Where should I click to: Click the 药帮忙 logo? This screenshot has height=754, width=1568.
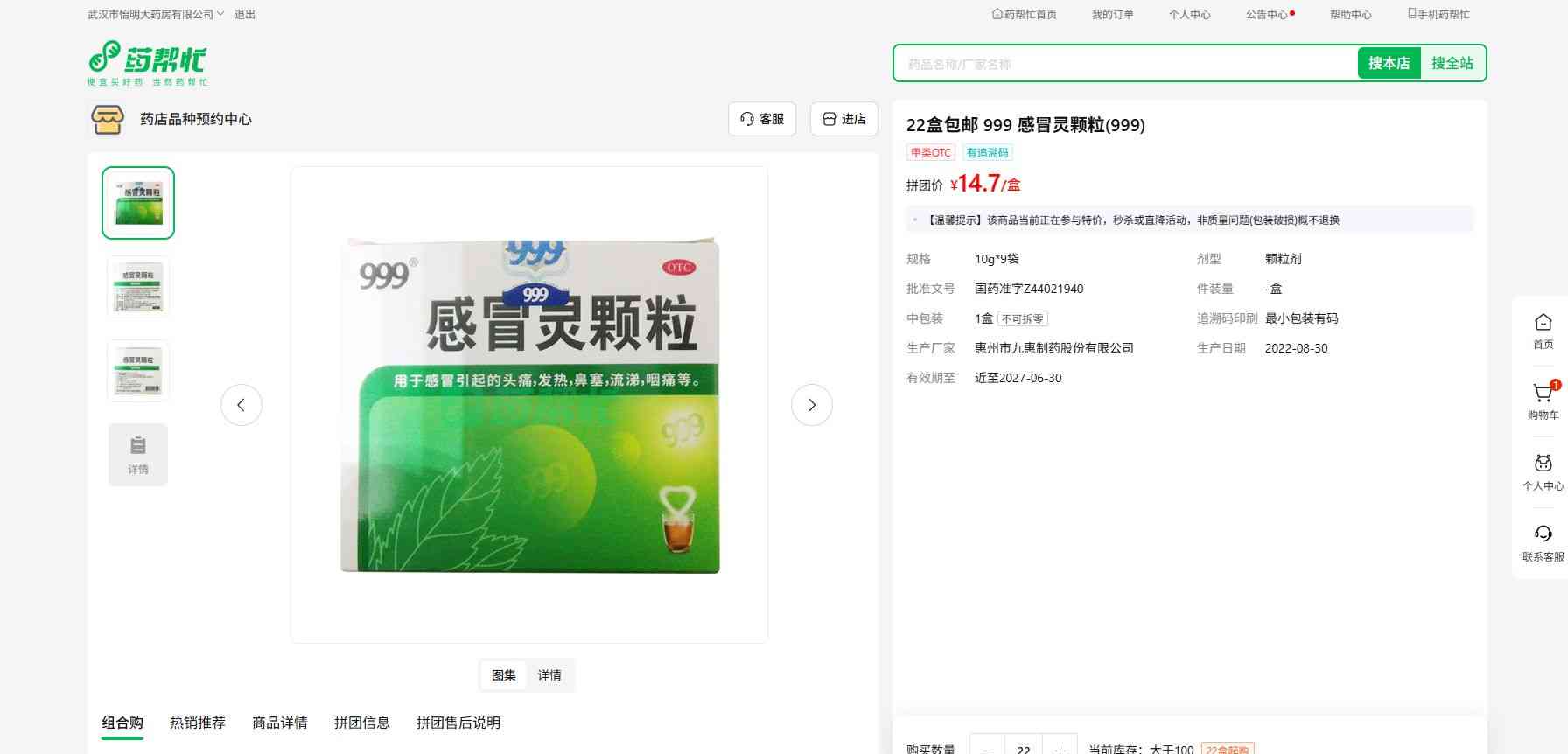click(x=147, y=63)
